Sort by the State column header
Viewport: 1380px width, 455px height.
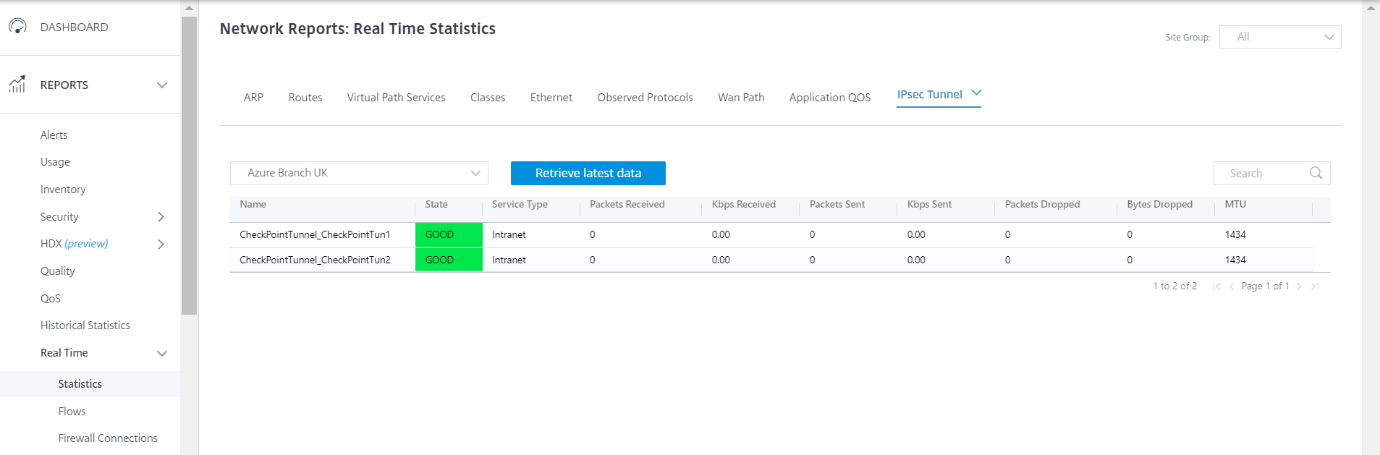point(436,204)
